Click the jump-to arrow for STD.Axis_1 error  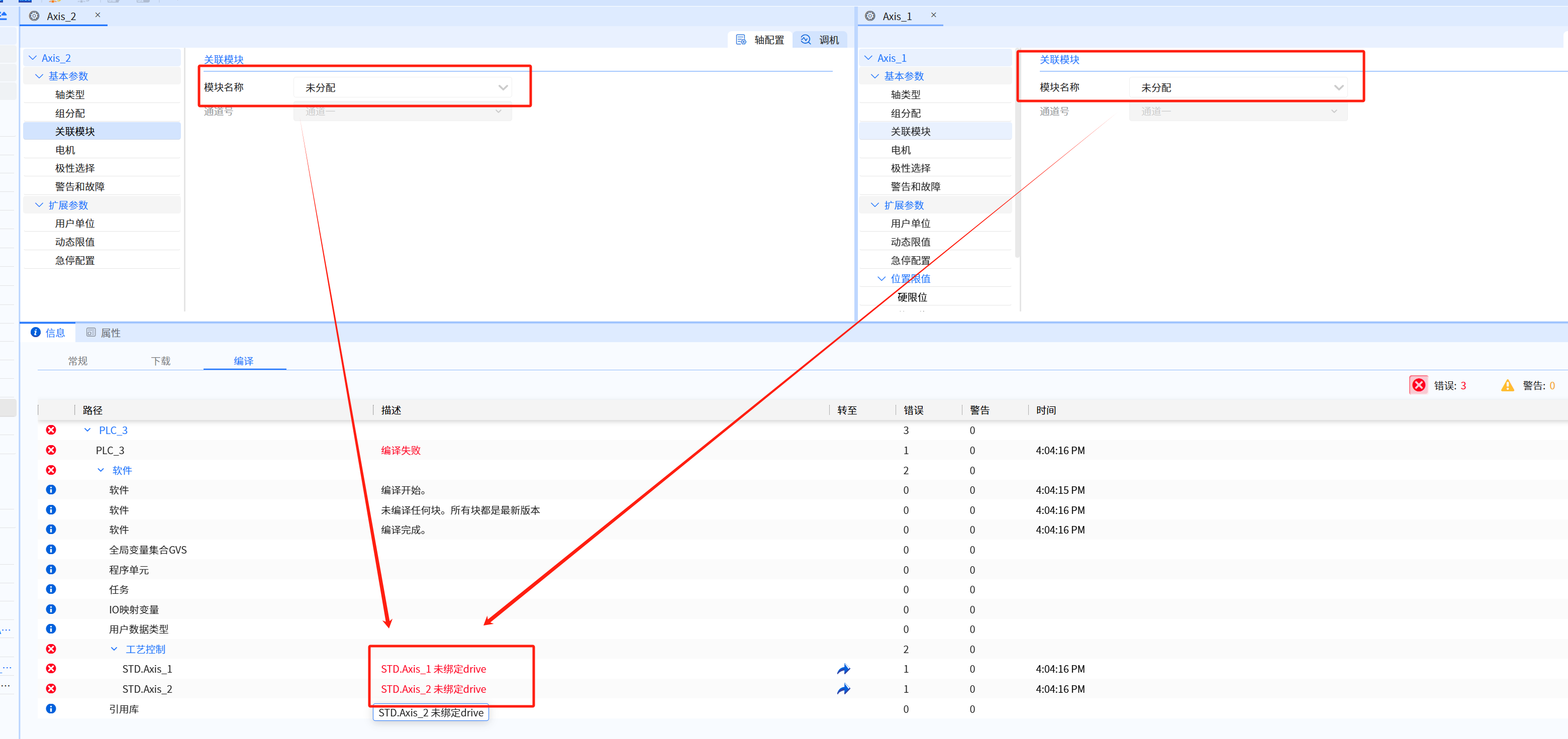point(843,669)
